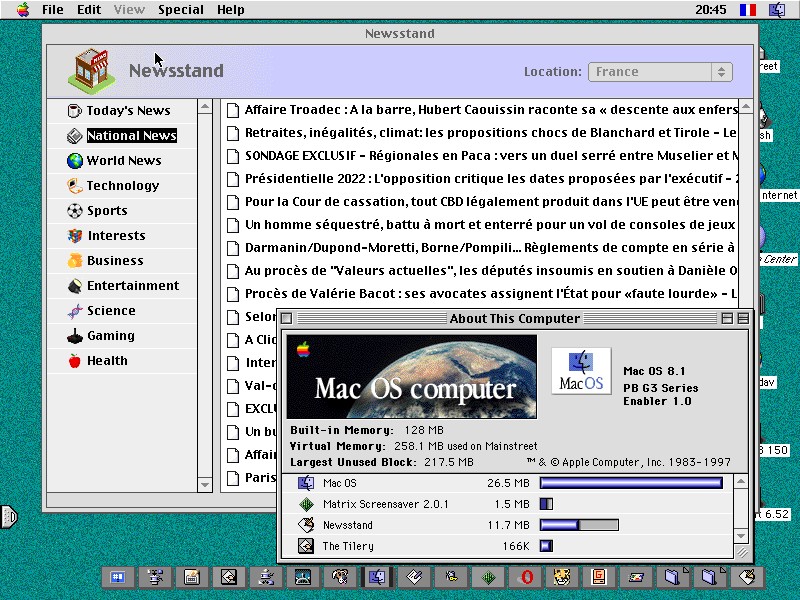The image size is (800, 600).
Task: Click the Newsstand window title bar
Action: (400, 34)
